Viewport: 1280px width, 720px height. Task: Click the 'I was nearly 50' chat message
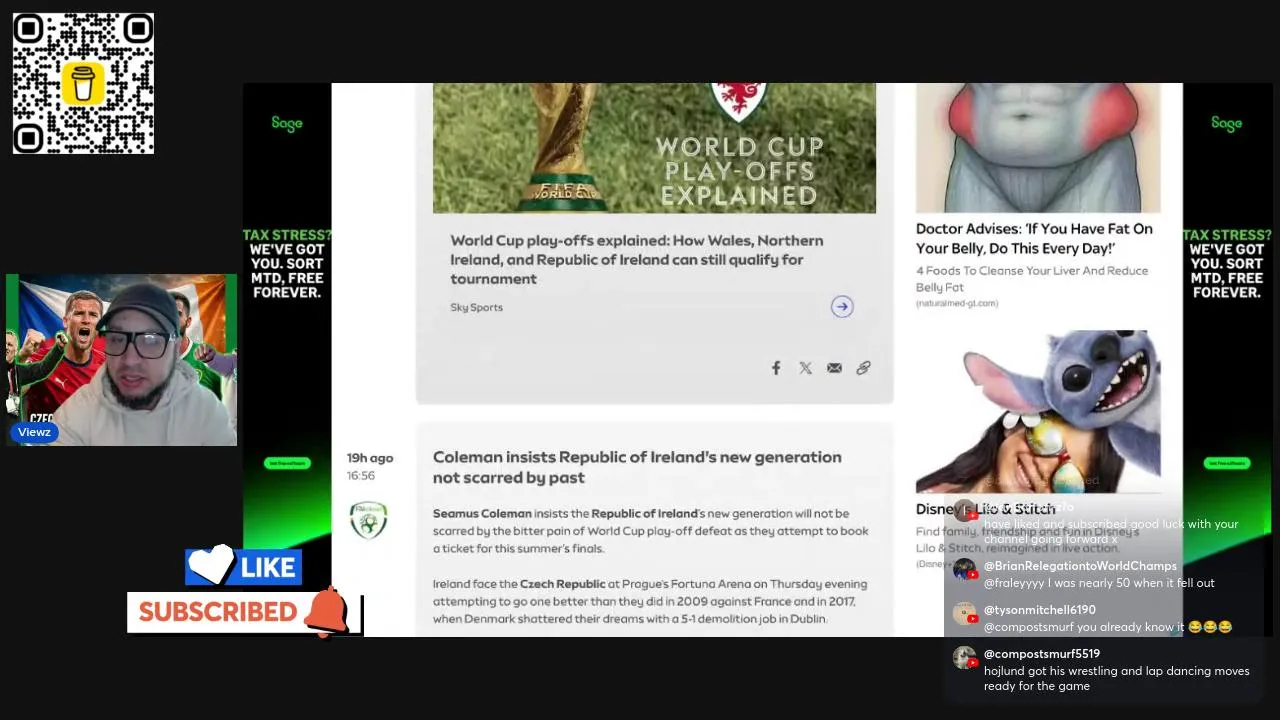pyautogui.click(x=1099, y=583)
